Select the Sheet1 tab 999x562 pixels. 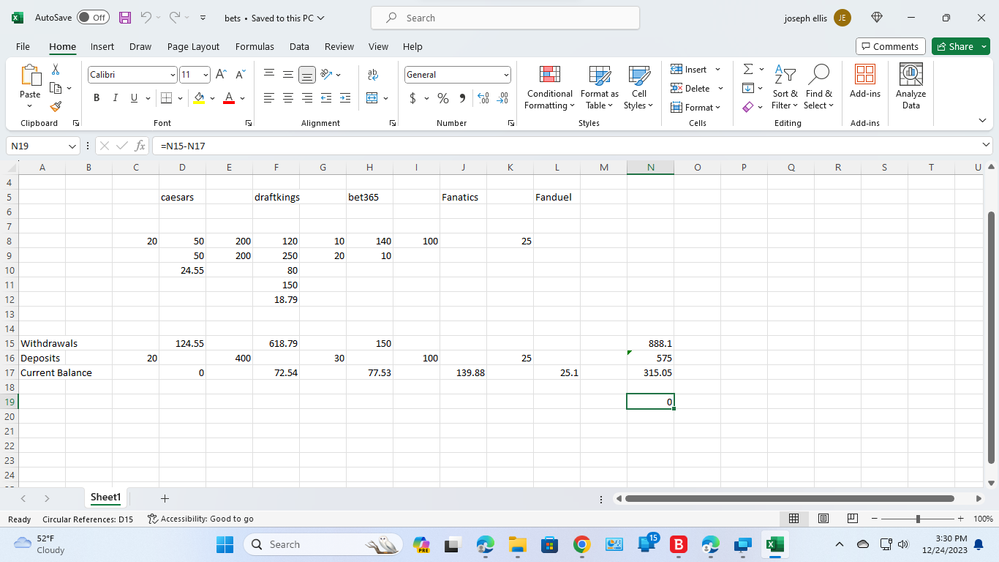(x=105, y=497)
